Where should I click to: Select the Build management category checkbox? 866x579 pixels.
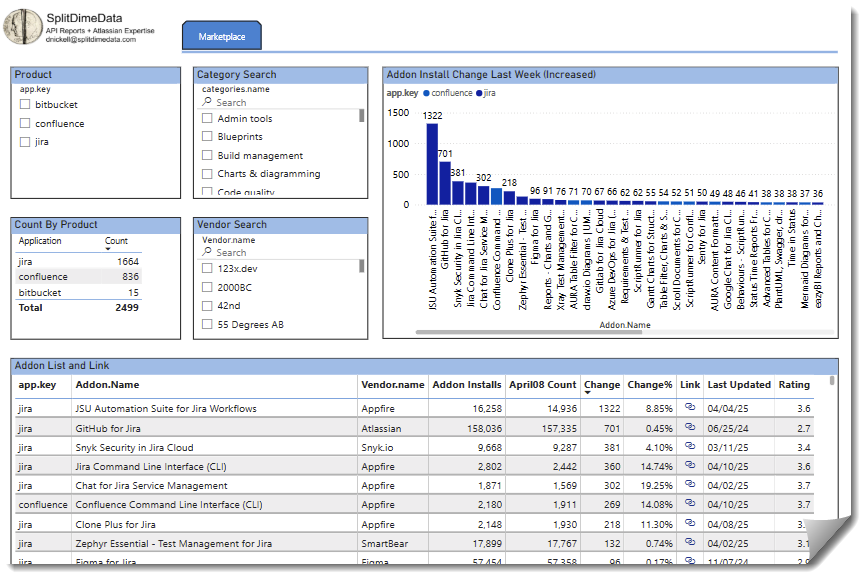207,155
